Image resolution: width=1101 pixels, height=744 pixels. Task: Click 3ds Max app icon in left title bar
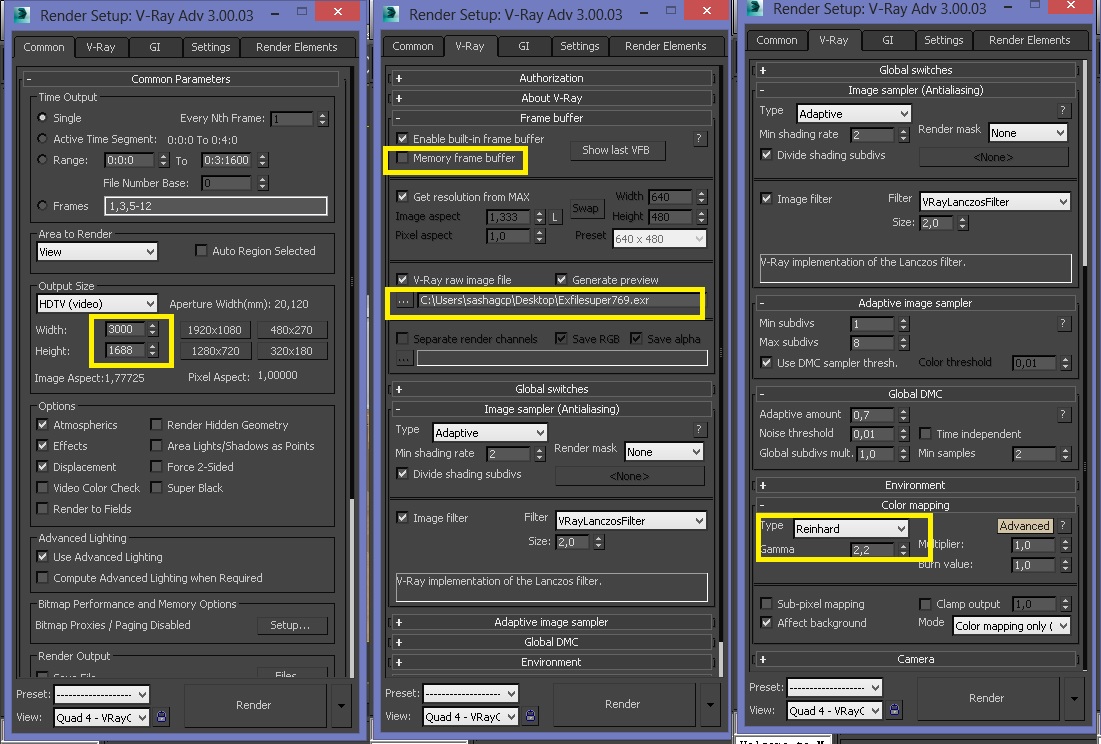click(x=22, y=13)
